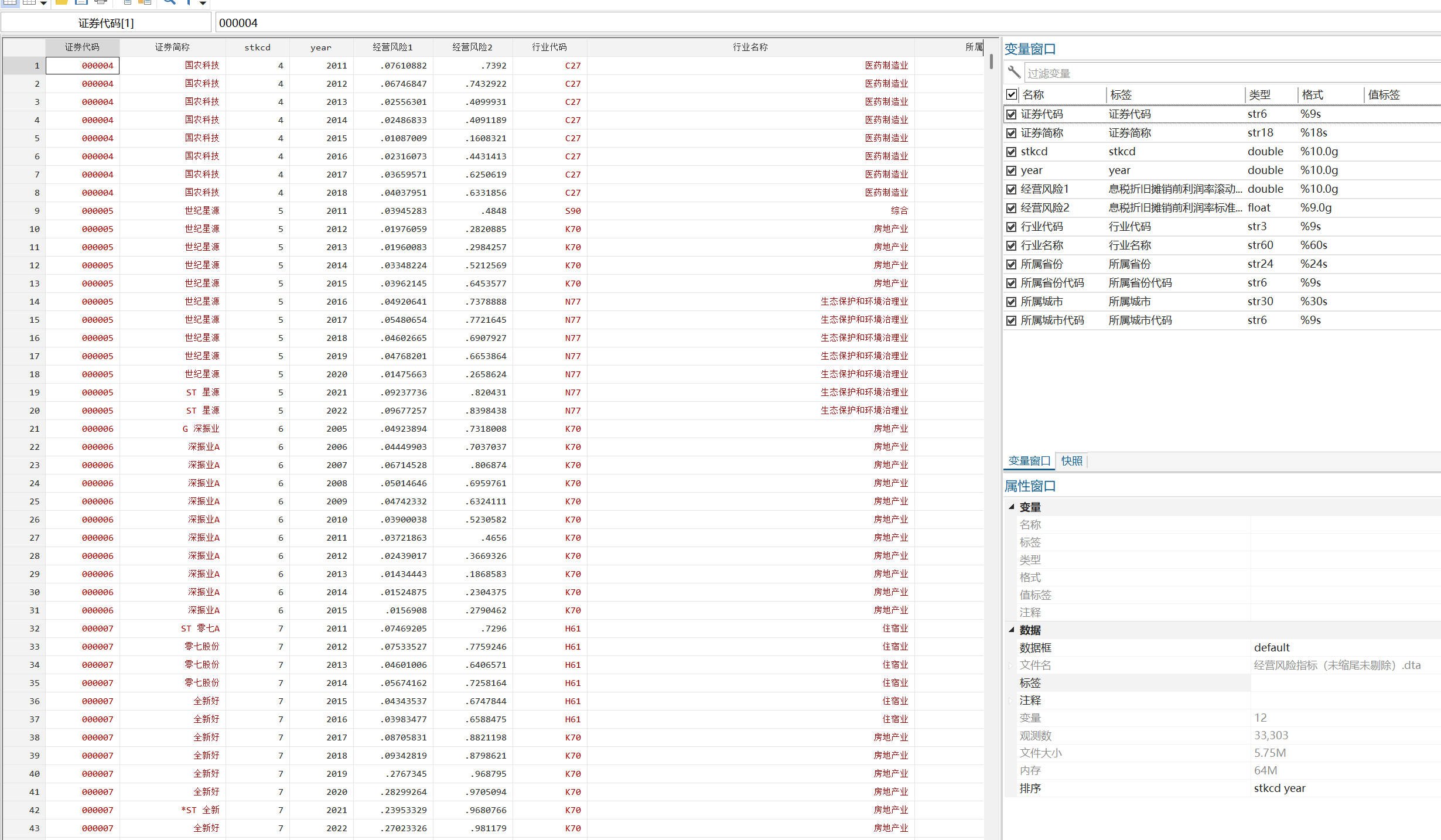Toggle the 经营风险1 variable checkbox
The image size is (1441, 840).
[1011, 189]
